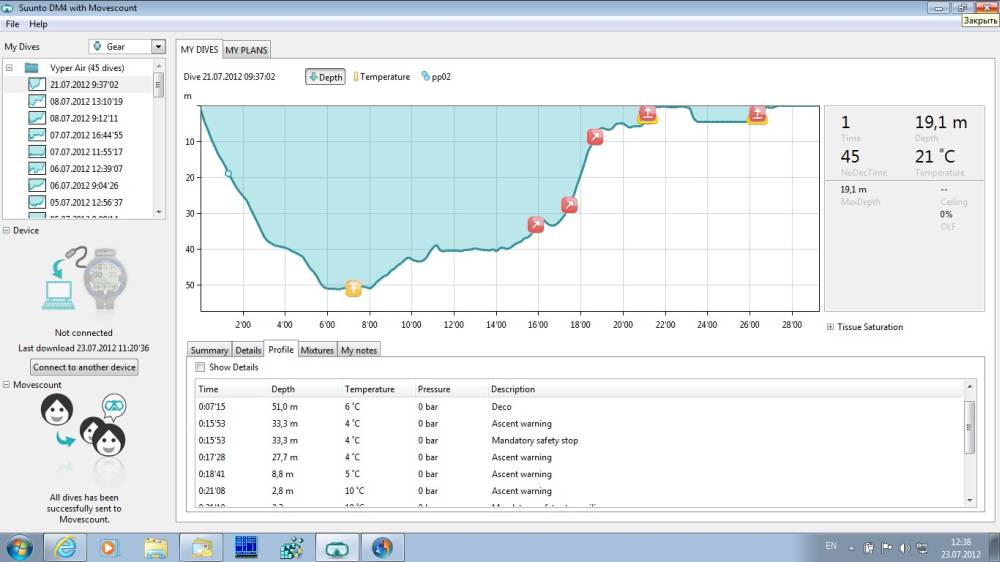Select the dive 08.07.2012 13:10'19

coord(86,101)
